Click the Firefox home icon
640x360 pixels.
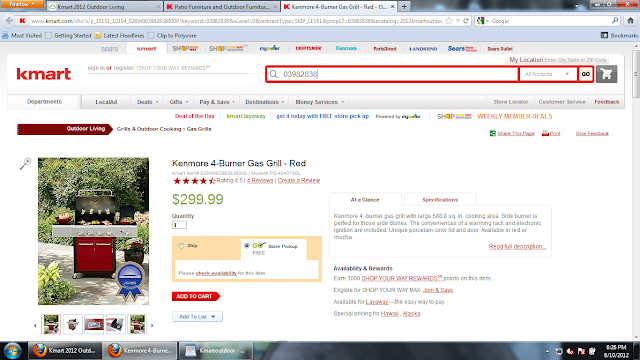(630, 20)
